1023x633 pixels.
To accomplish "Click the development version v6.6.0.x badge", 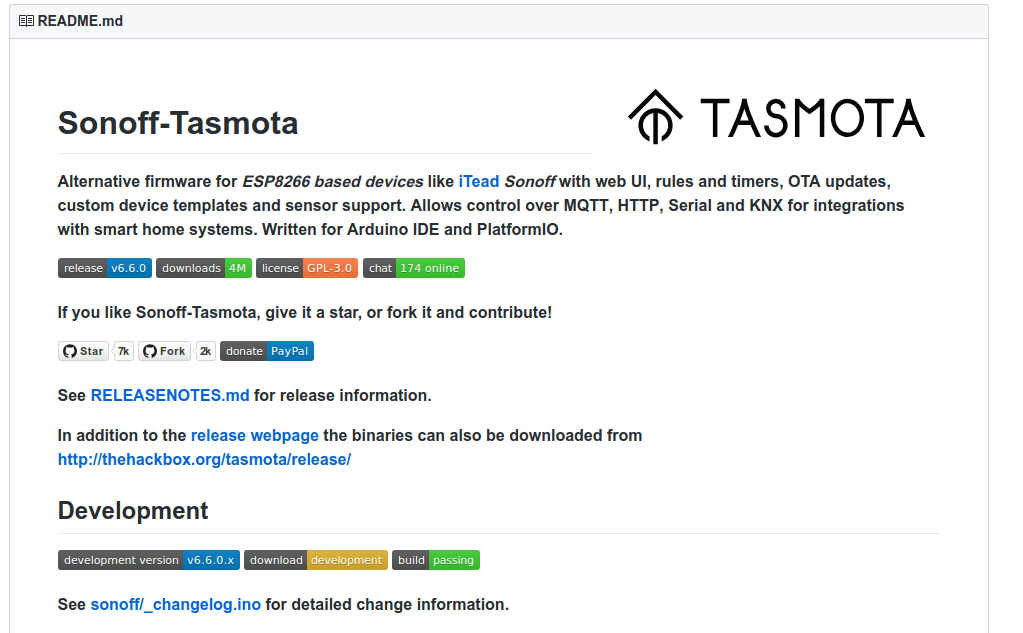I will click(149, 560).
